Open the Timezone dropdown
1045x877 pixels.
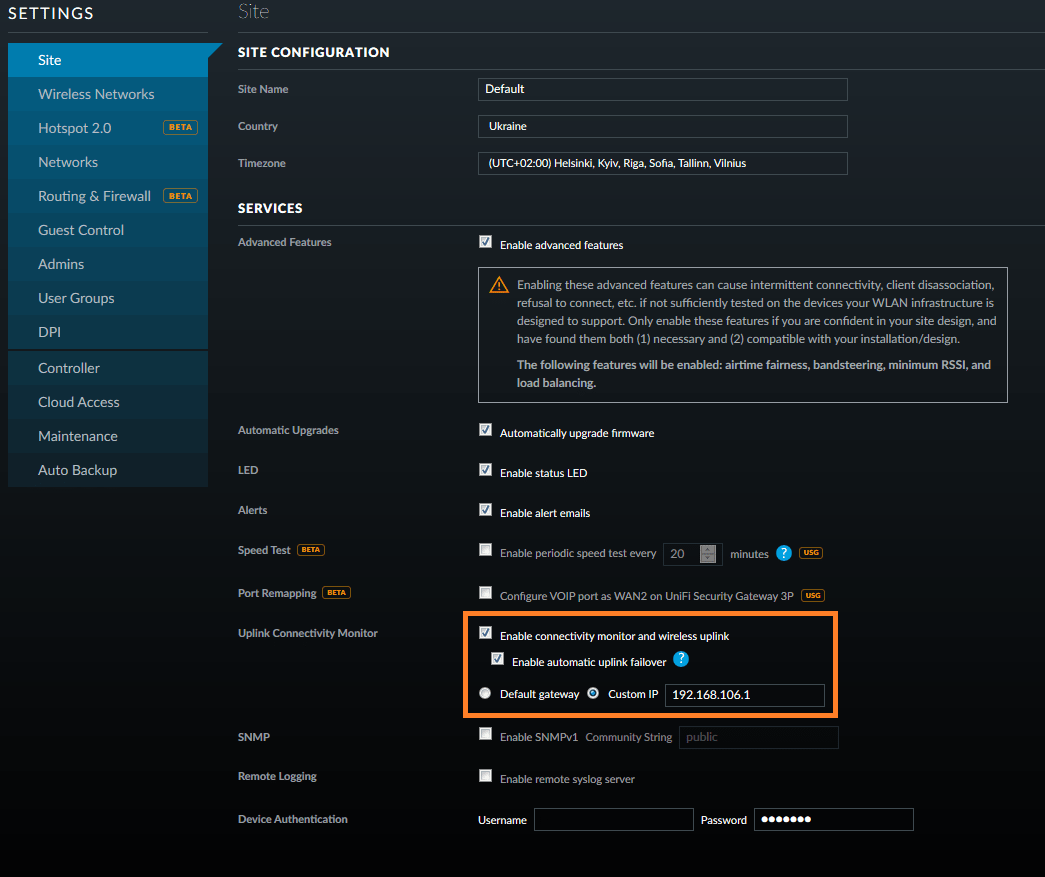click(662, 163)
